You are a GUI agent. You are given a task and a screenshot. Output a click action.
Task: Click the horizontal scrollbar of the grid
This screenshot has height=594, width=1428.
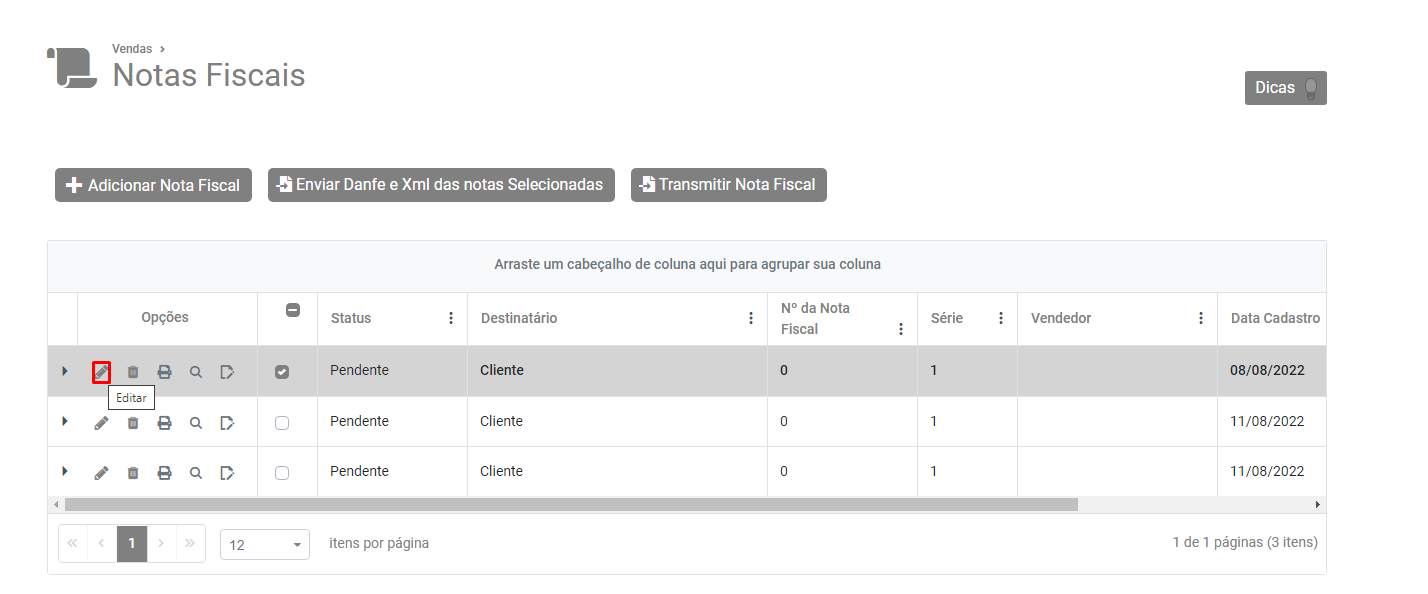click(570, 505)
